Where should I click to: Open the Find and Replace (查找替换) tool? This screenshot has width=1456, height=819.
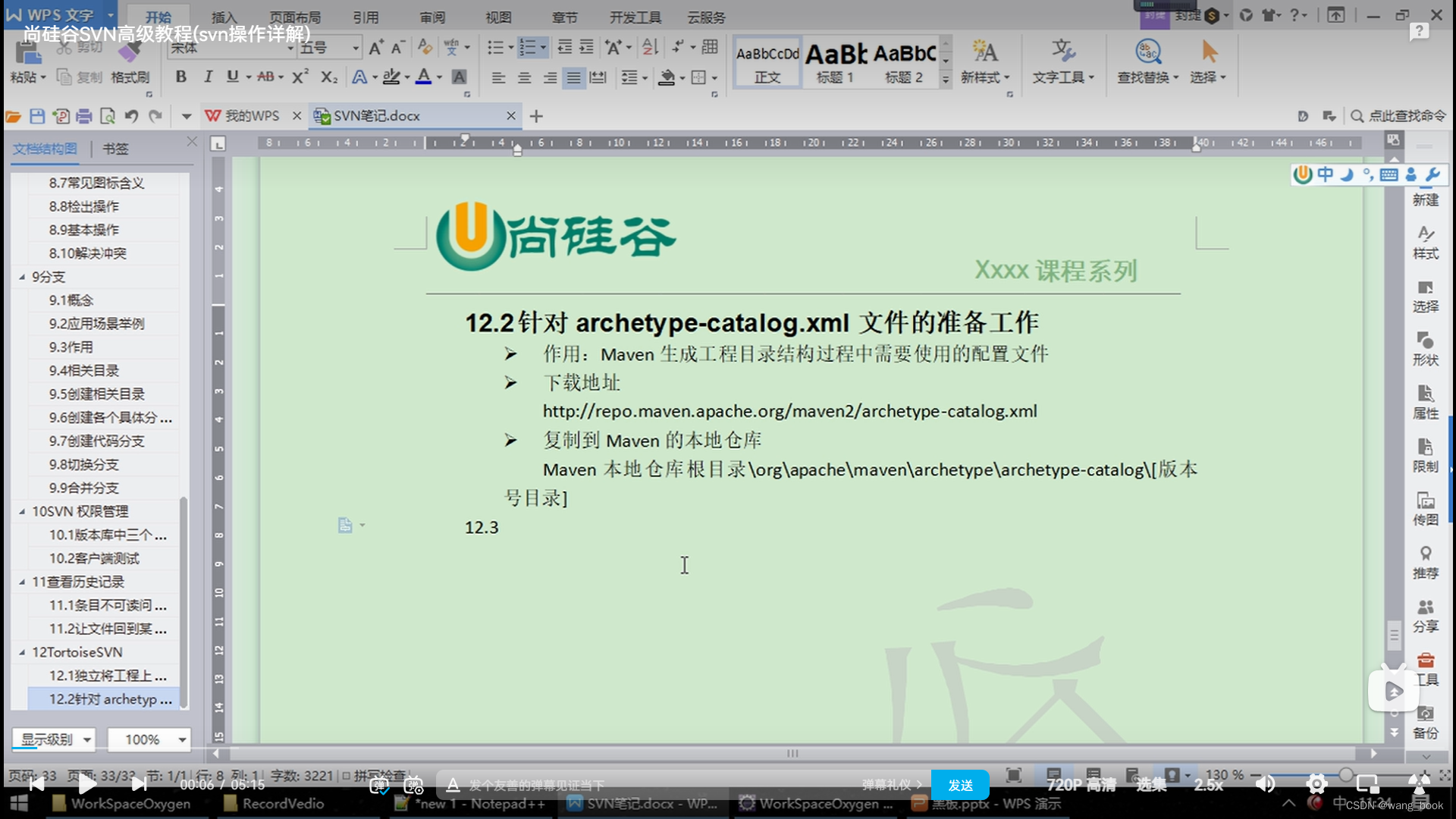1147,61
